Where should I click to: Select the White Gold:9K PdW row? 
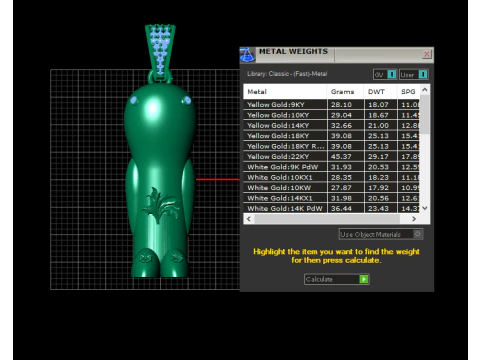click(331, 167)
